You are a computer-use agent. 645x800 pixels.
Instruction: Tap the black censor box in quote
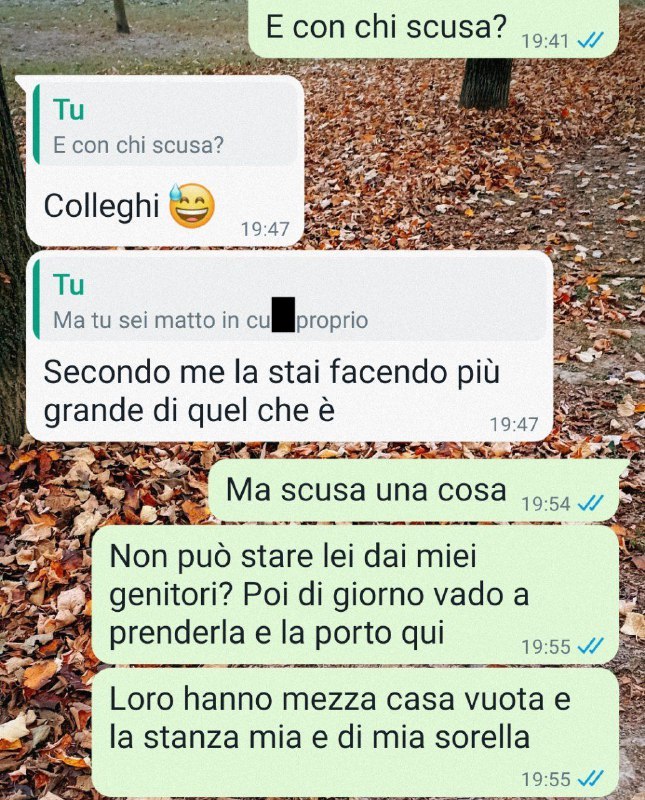(x=283, y=314)
